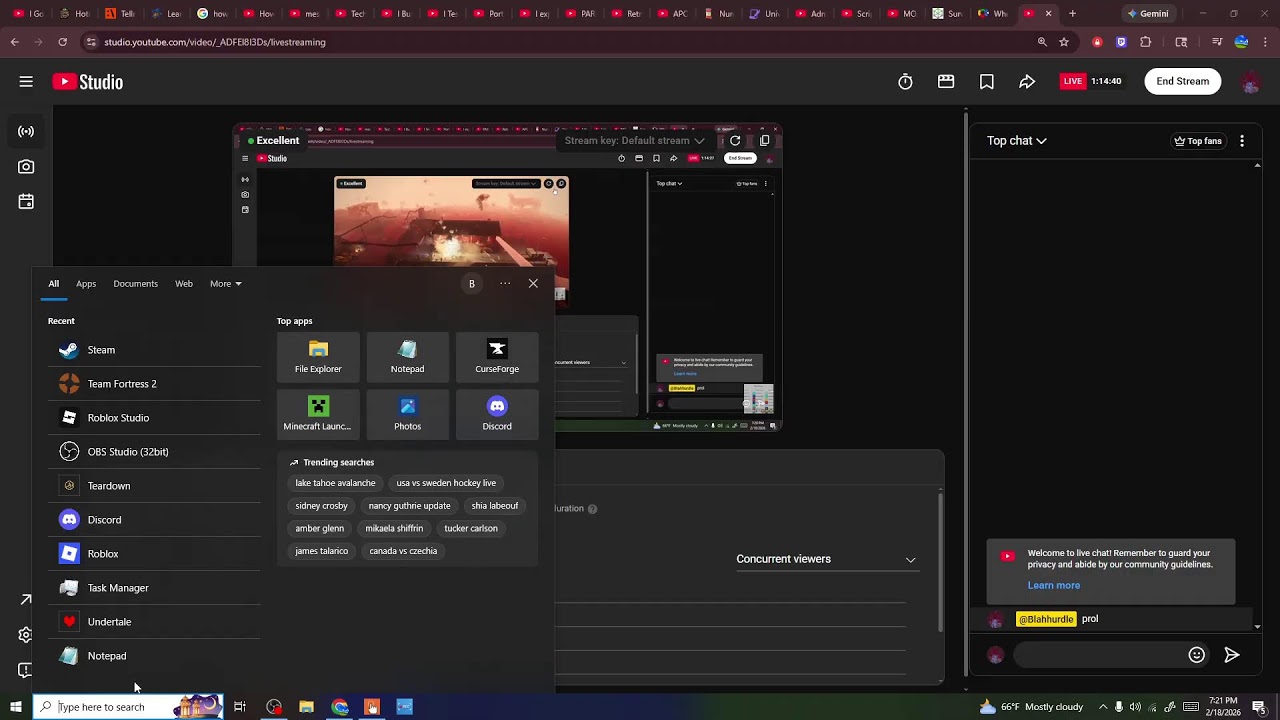1280x720 pixels.
Task: Open Studio settings gear in left sidebar
Action: tap(26, 635)
